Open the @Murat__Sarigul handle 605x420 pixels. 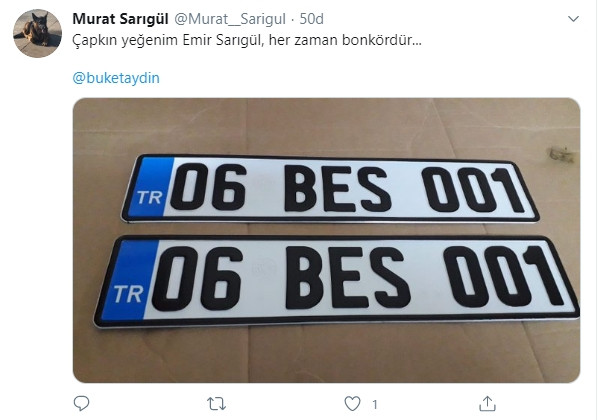pyautogui.click(x=230, y=19)
